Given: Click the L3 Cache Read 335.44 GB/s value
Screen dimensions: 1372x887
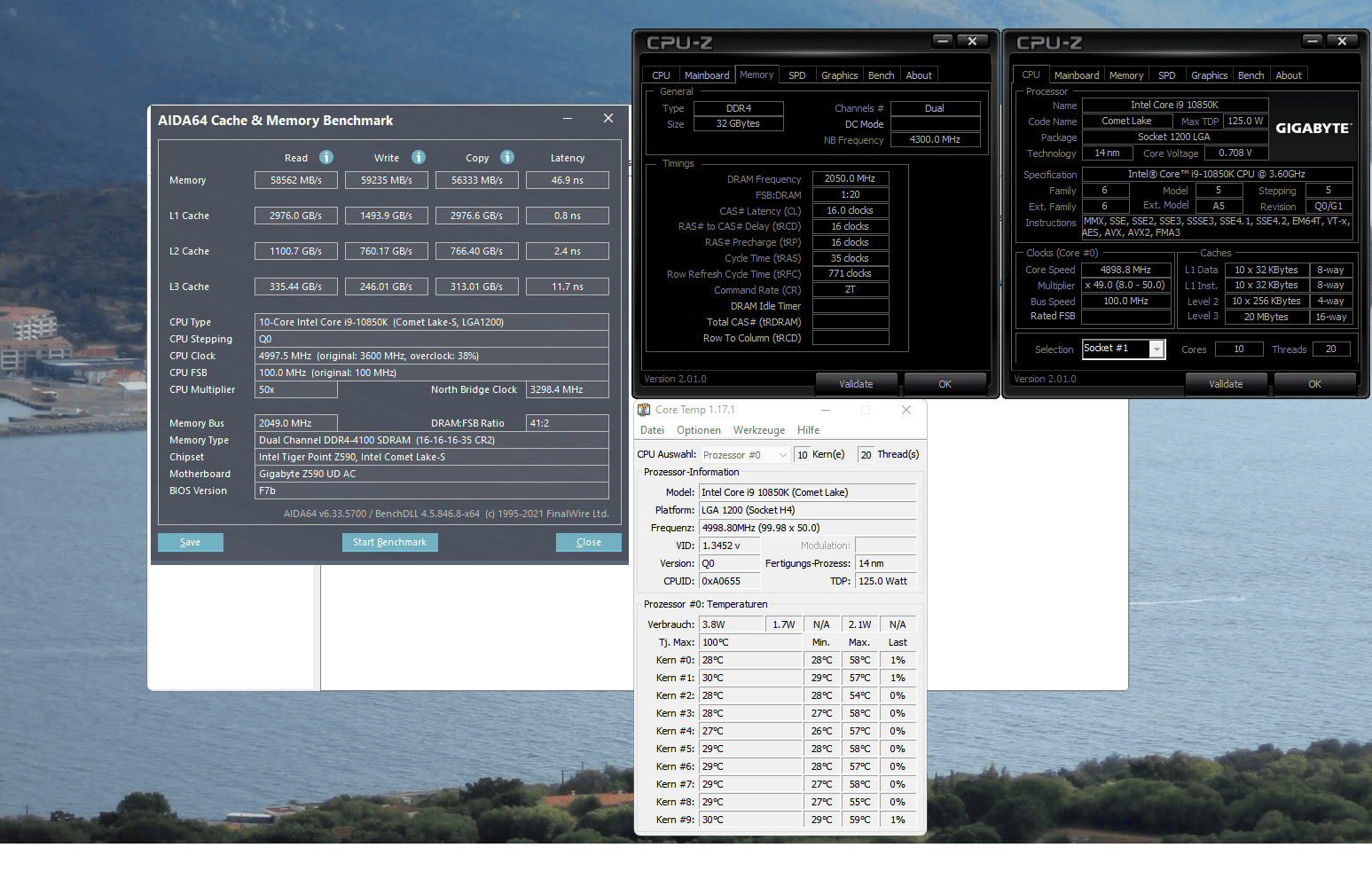Looking at the screenshot, I should [296, 287].
